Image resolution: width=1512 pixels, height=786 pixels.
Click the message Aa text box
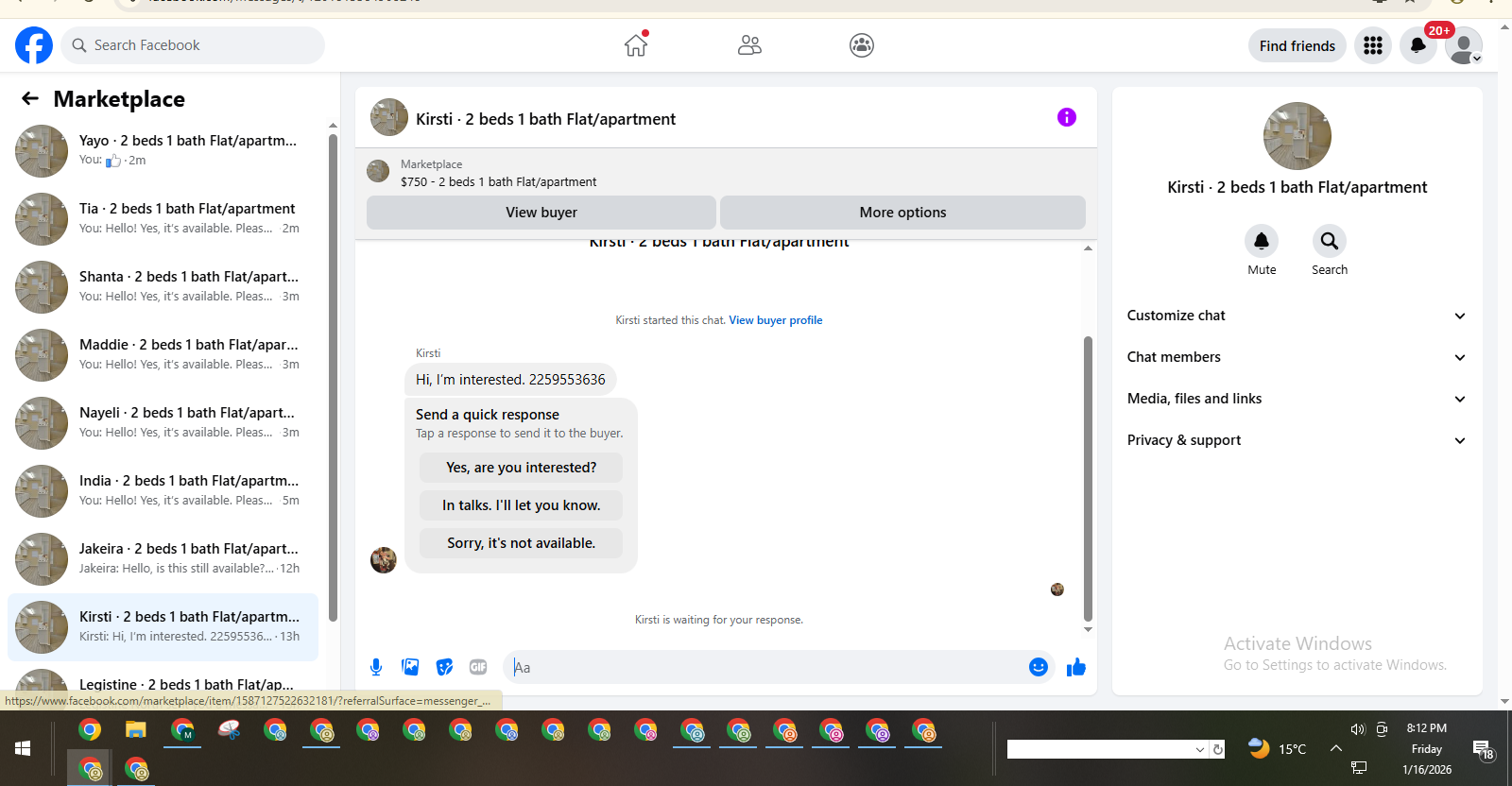pyautogui.click(x=765, y=667)
